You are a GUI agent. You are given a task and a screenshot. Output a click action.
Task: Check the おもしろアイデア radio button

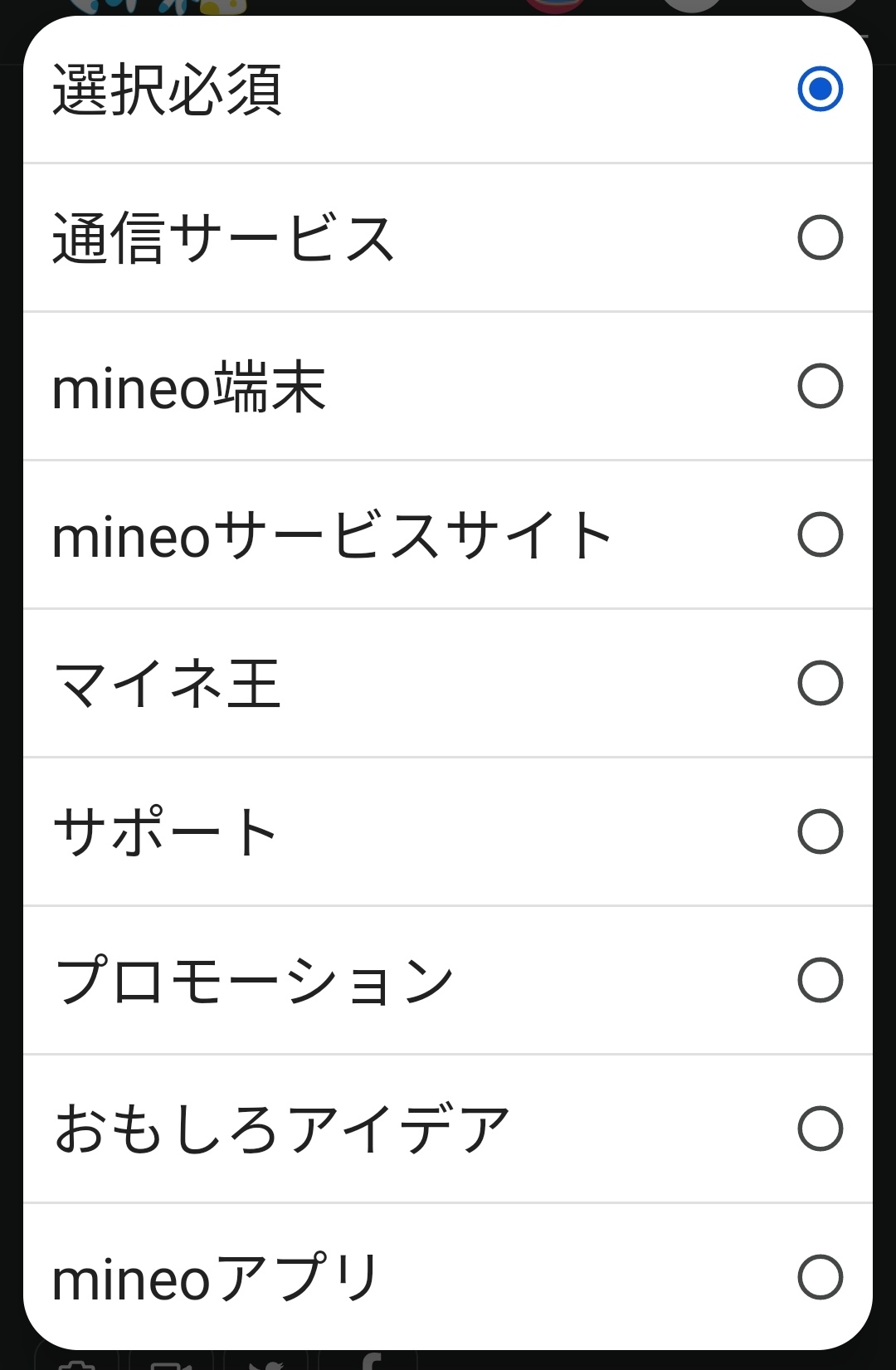tap(820, 1129)
